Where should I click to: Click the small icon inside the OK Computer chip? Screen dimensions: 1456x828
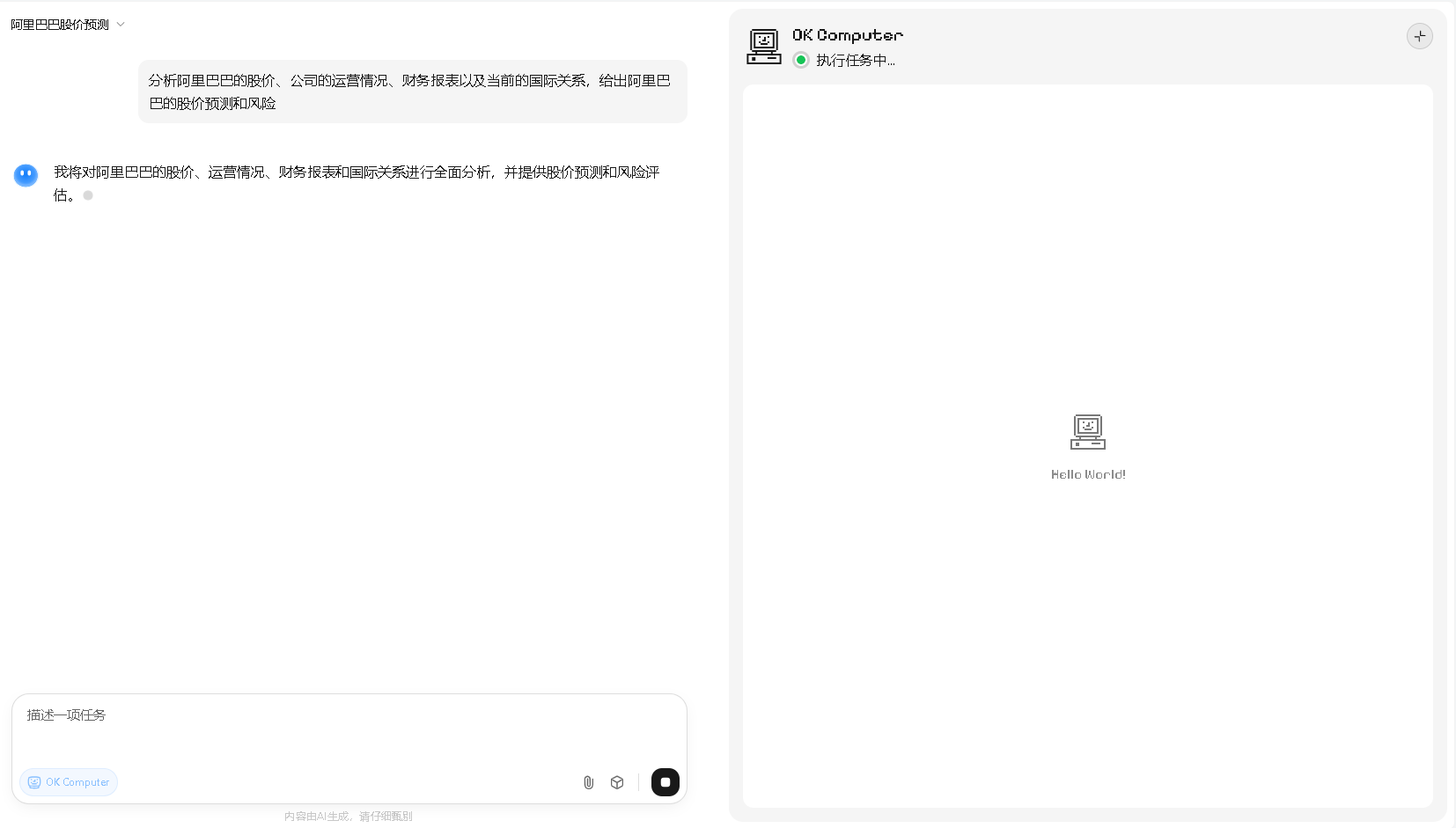(33, 782)
